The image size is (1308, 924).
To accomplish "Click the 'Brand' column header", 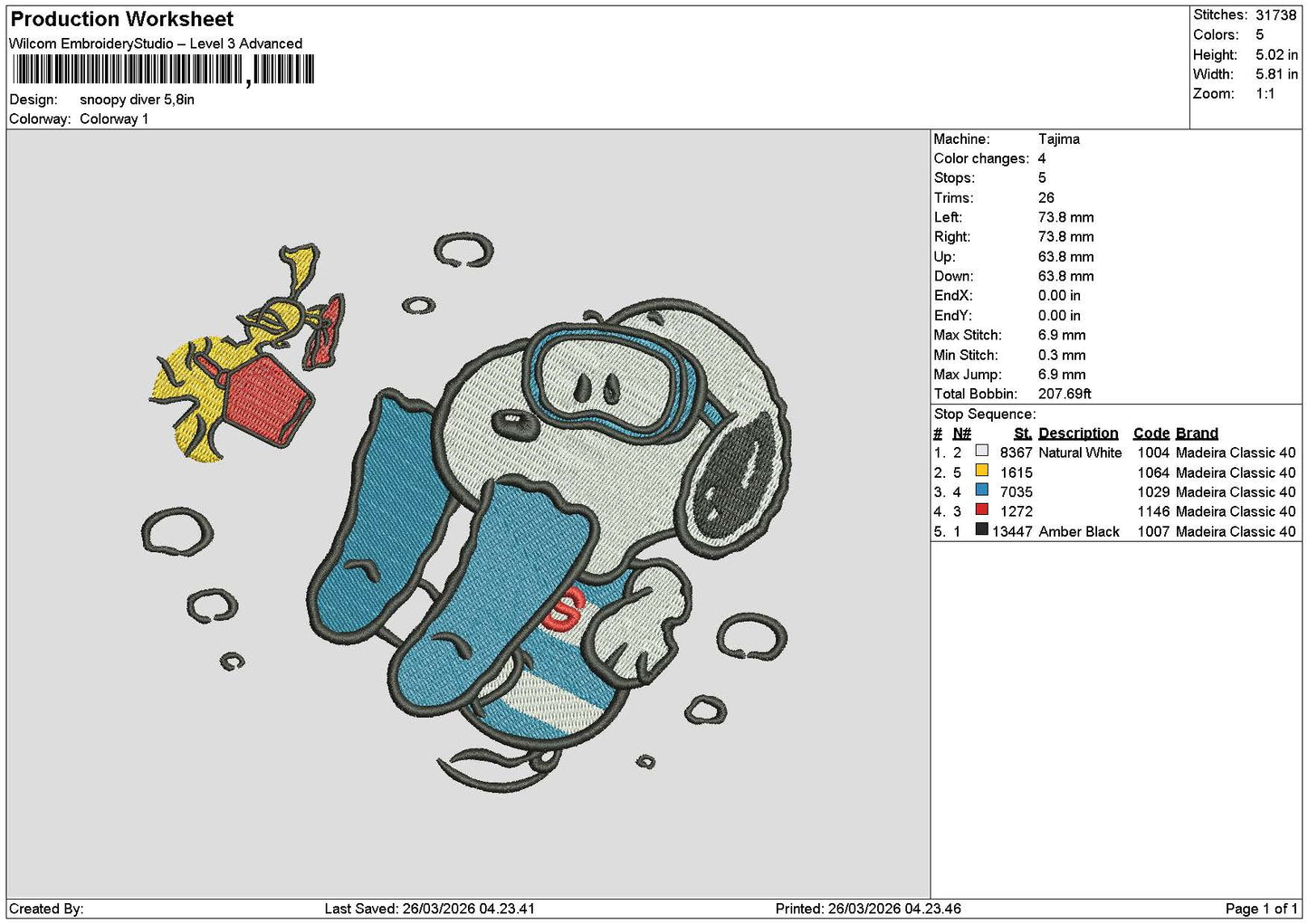I will point(1197,433).
